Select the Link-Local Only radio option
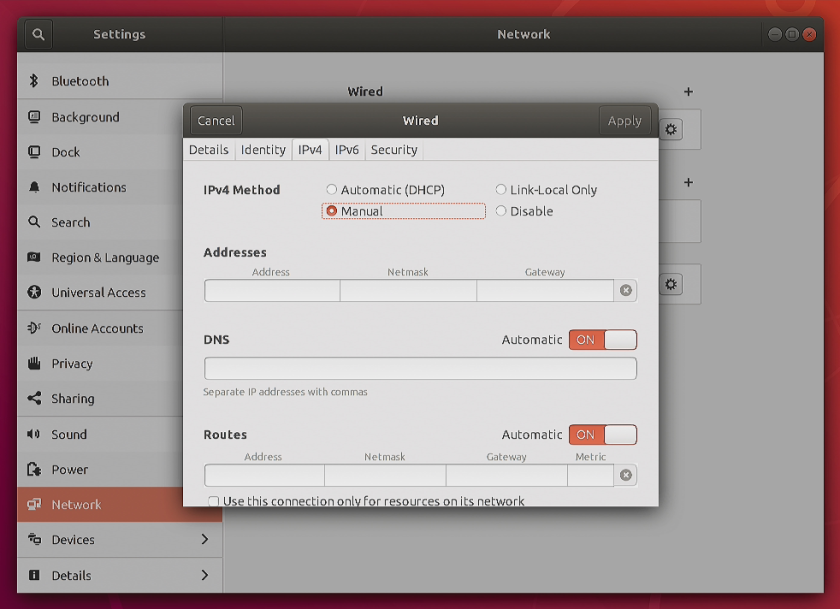Viewport: 840px width, 610px height. coord(501,190)
